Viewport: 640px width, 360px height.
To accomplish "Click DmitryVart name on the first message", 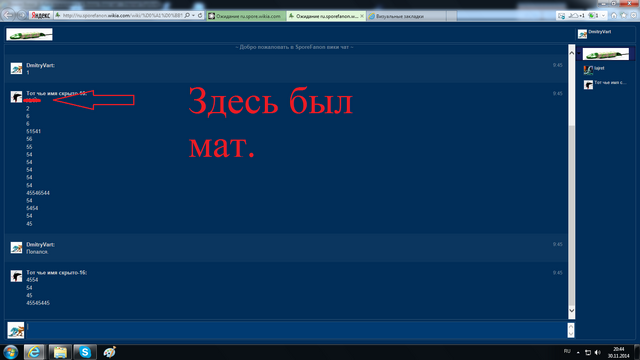I will point(40,65).
